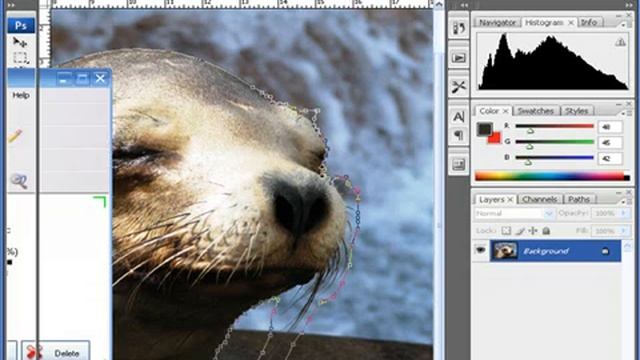Open the History panel icon in dock
Image resolution: width=640 pixels, height=360 pixels.
(459, 28)
